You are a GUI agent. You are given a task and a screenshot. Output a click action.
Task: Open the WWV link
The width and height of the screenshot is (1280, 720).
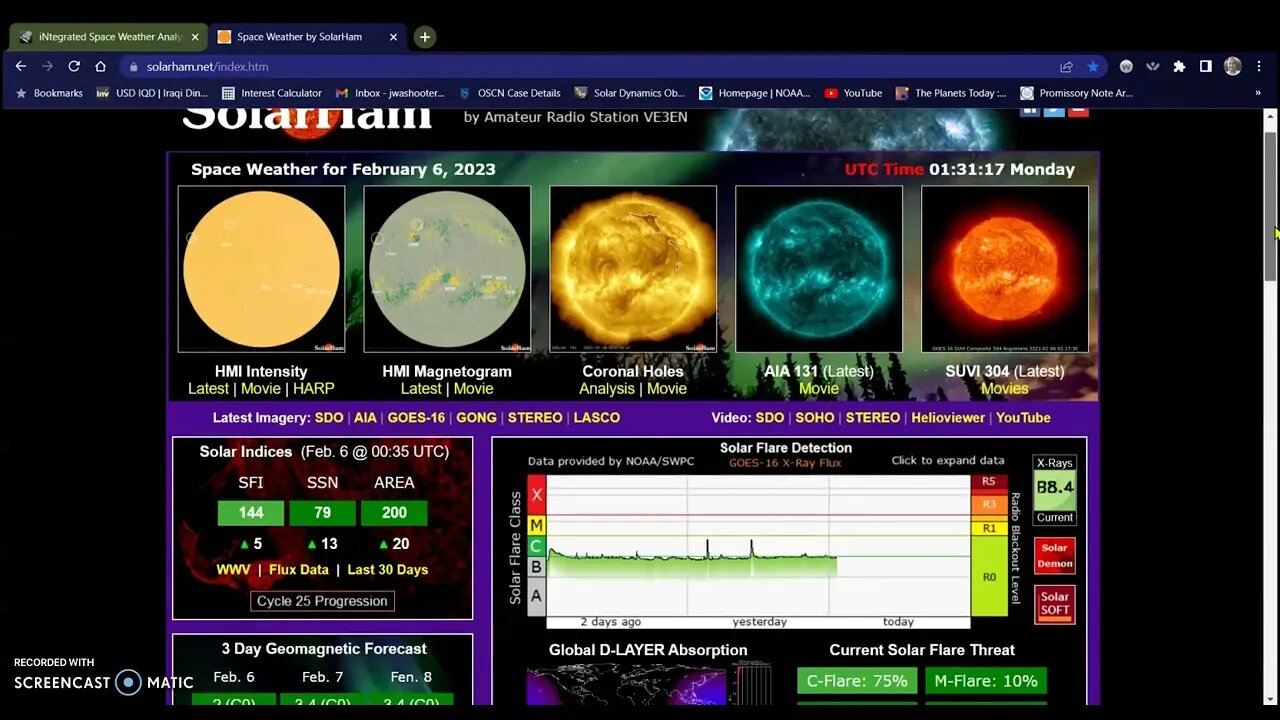point(233,570)
